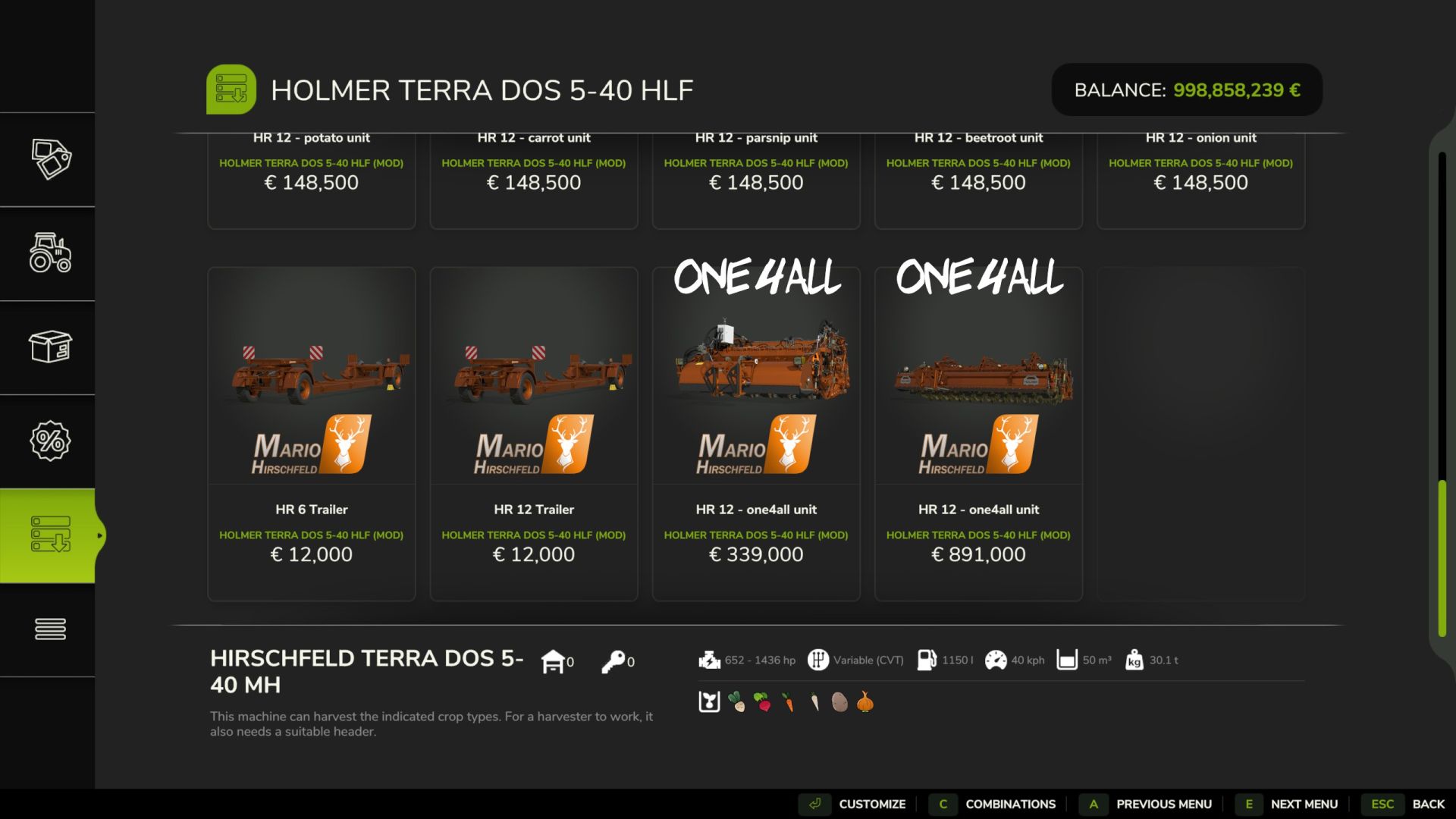Select the highlighted mod downloads sidebar icon
This screenshot has height=819, width=1456.
tap(51, 535)
